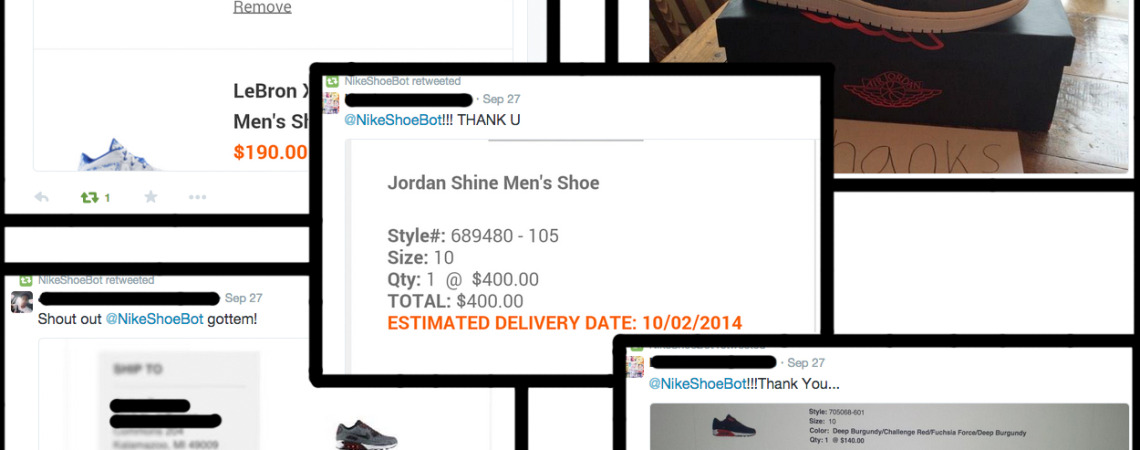Click the Jordan Shine Men's Shoe order title

493,182
